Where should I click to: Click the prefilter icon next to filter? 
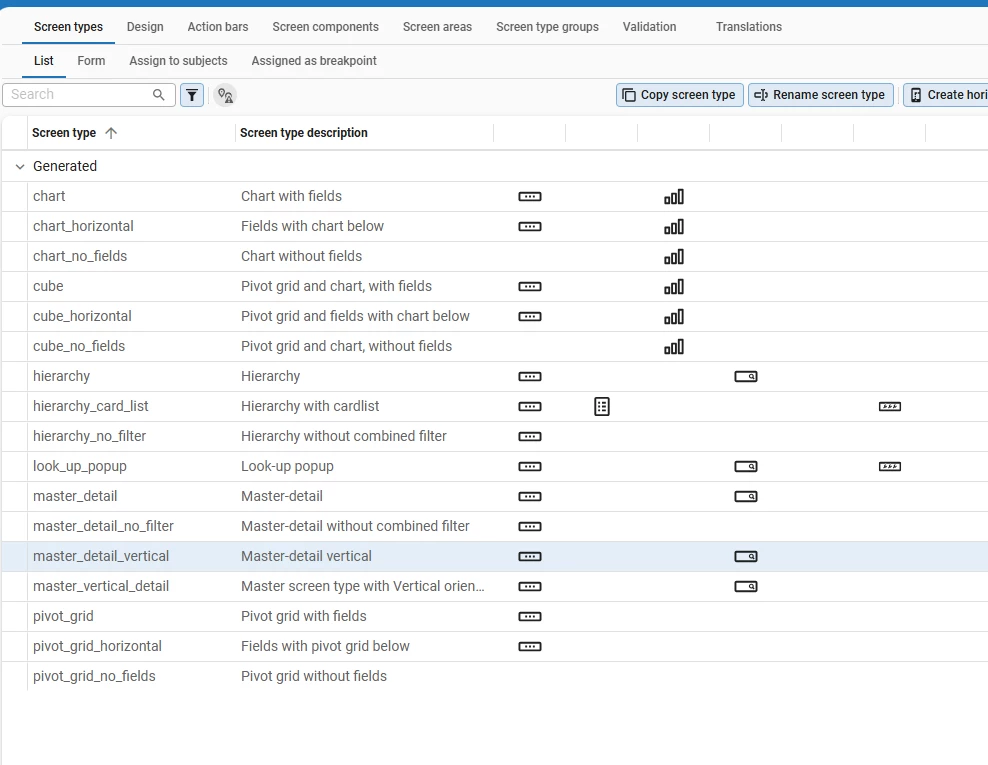pos(225,95)
